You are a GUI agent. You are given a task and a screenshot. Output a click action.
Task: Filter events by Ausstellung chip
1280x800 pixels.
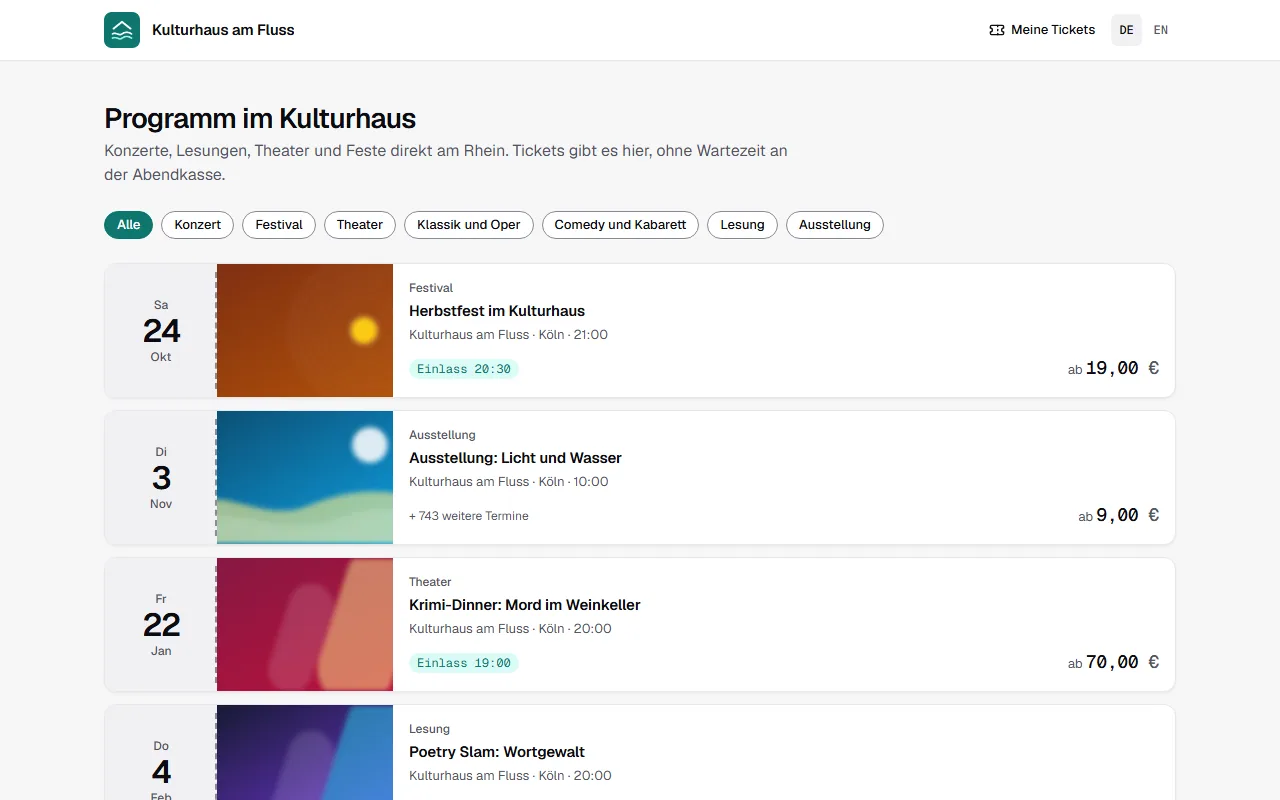pyautogui.click(x=835, y=225)
